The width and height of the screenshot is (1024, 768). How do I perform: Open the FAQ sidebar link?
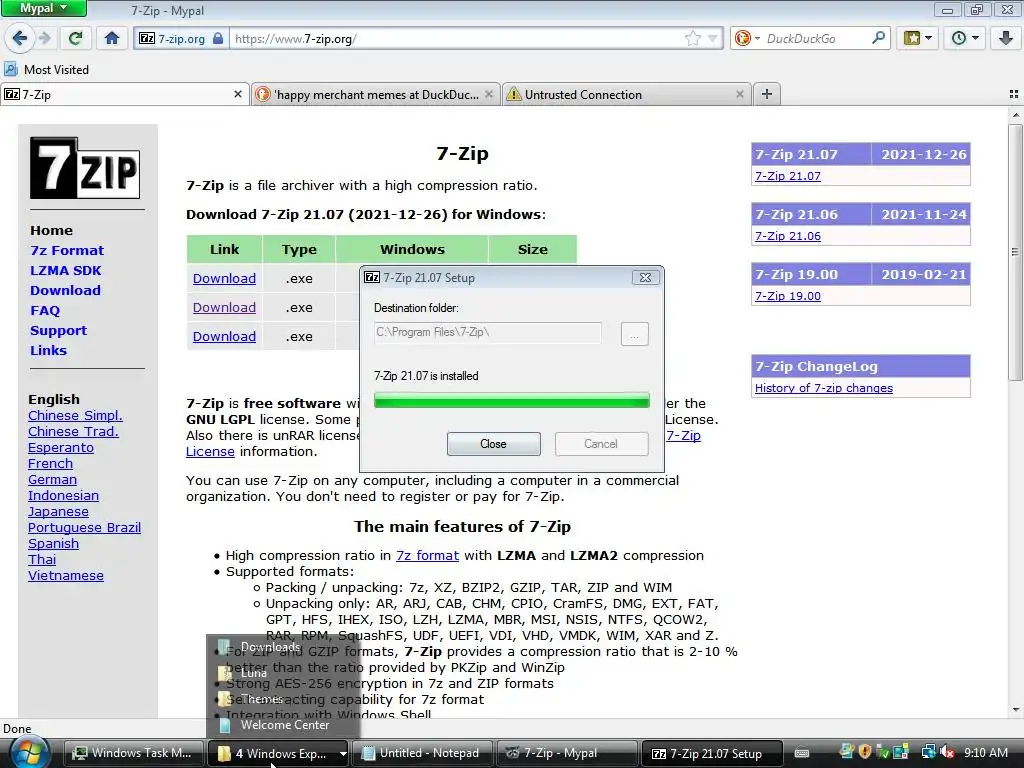(44, 311)
